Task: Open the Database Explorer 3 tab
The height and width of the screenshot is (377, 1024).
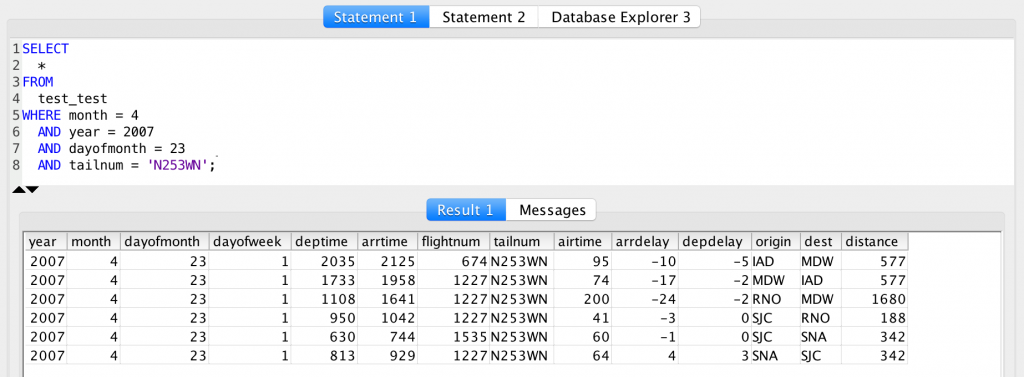Action: [620, 17]
